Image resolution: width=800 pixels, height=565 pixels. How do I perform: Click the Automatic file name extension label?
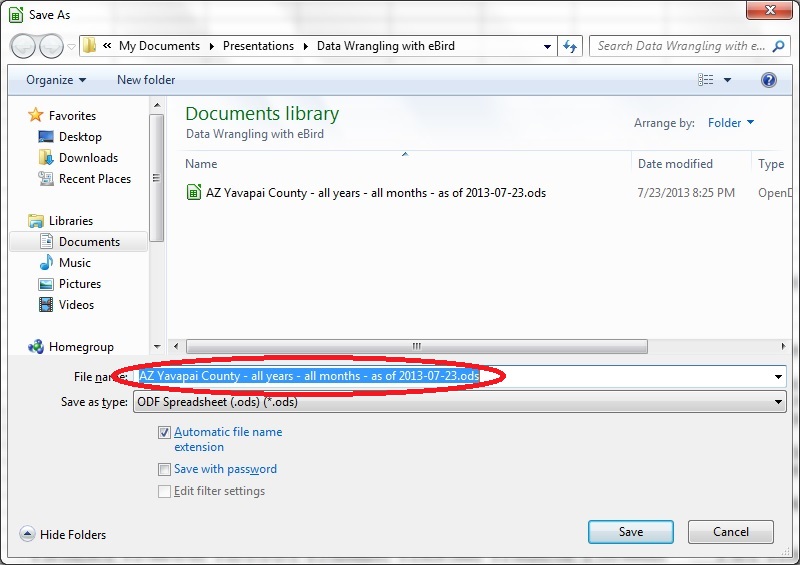[228, 439]
